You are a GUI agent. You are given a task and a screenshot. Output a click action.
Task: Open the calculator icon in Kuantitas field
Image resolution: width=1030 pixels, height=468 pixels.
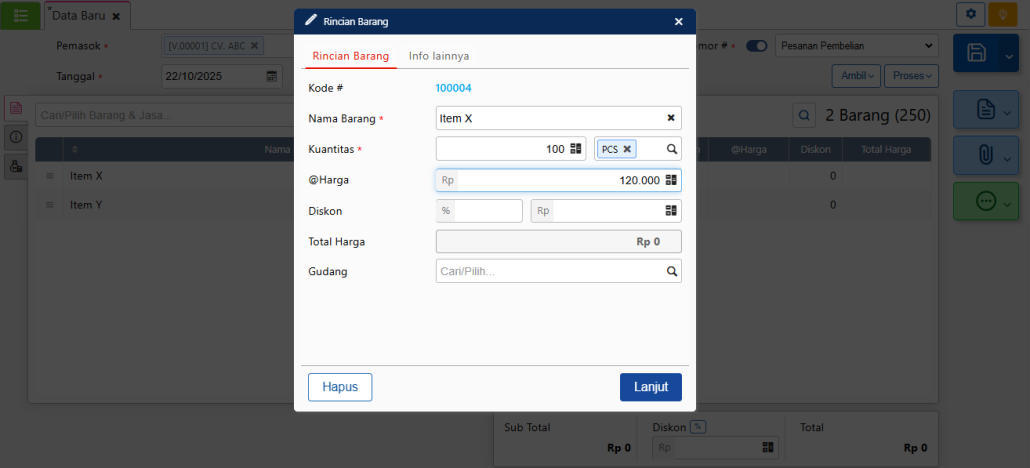[576, 149]
